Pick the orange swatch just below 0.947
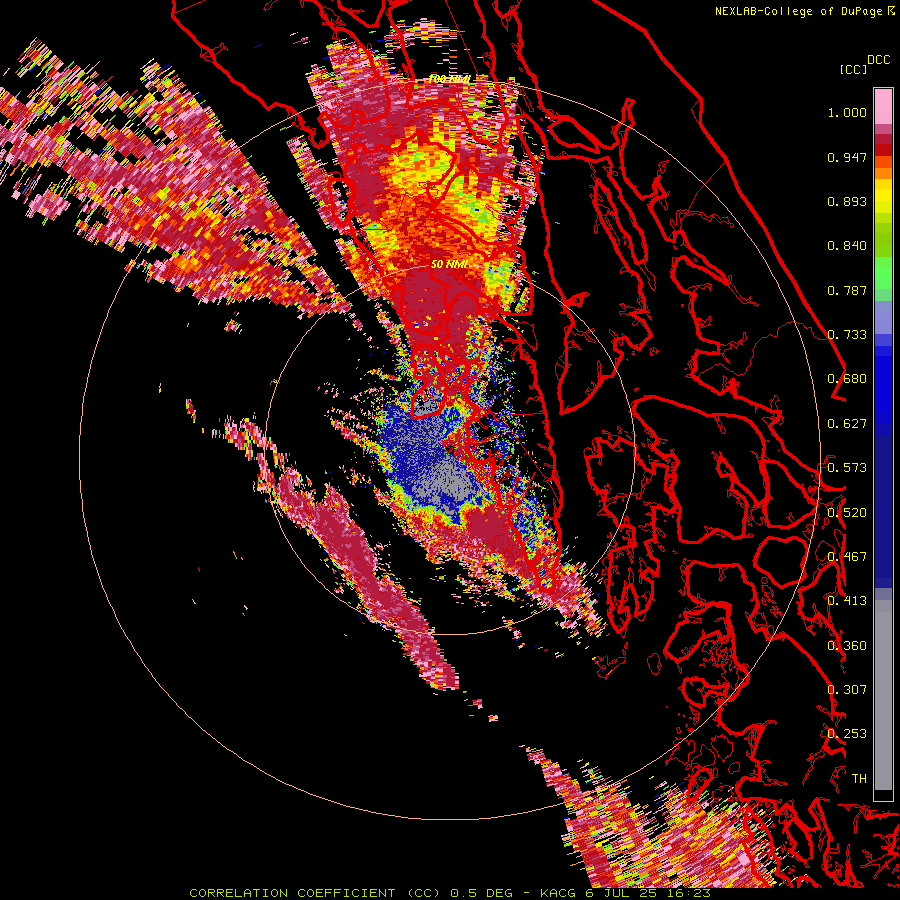Screen dimensions: 900x900 coord(883,162)
